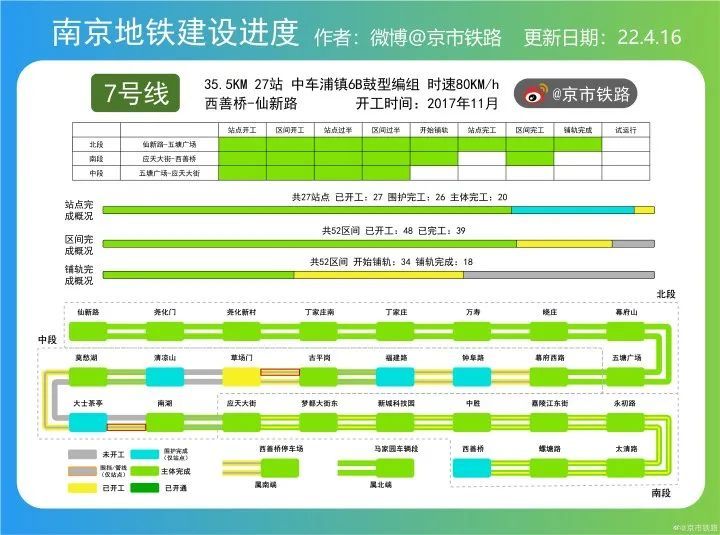The image size is (720, 535).
Task: Click the 区间开工 column header
Action: click(290, 130)
